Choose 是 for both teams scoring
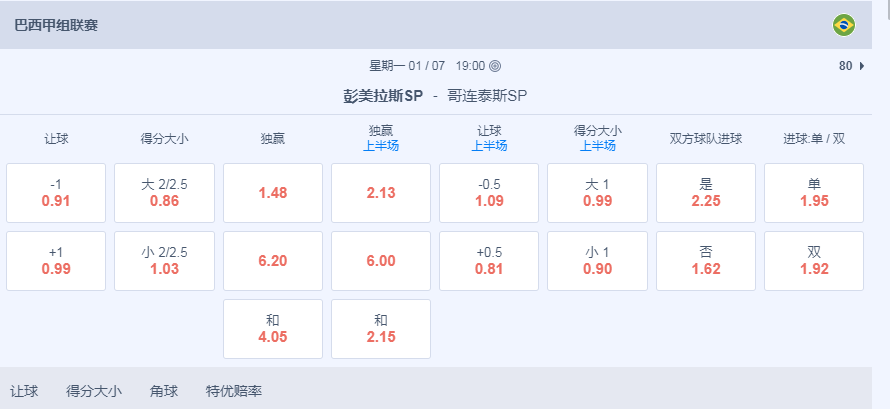Viewport: 890px width, 409px height. pyautogui.click(x=705, y=193)
